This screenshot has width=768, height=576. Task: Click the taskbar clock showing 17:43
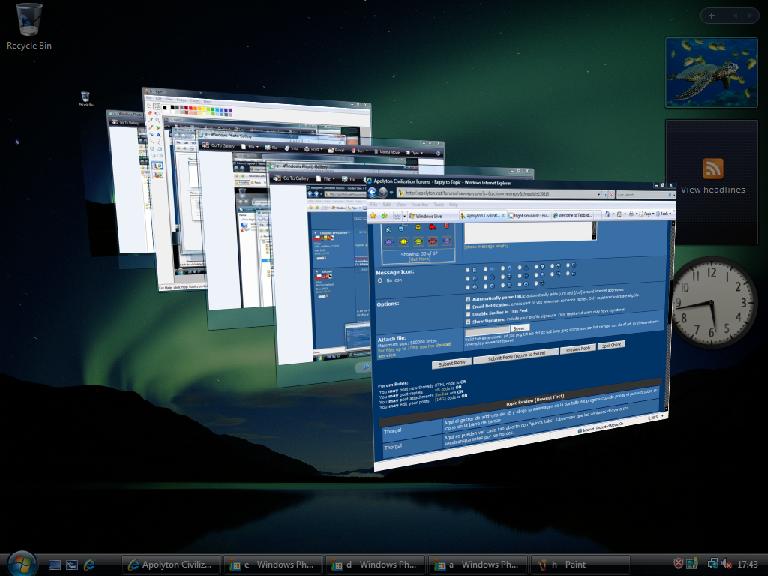(x=746, y=565)
